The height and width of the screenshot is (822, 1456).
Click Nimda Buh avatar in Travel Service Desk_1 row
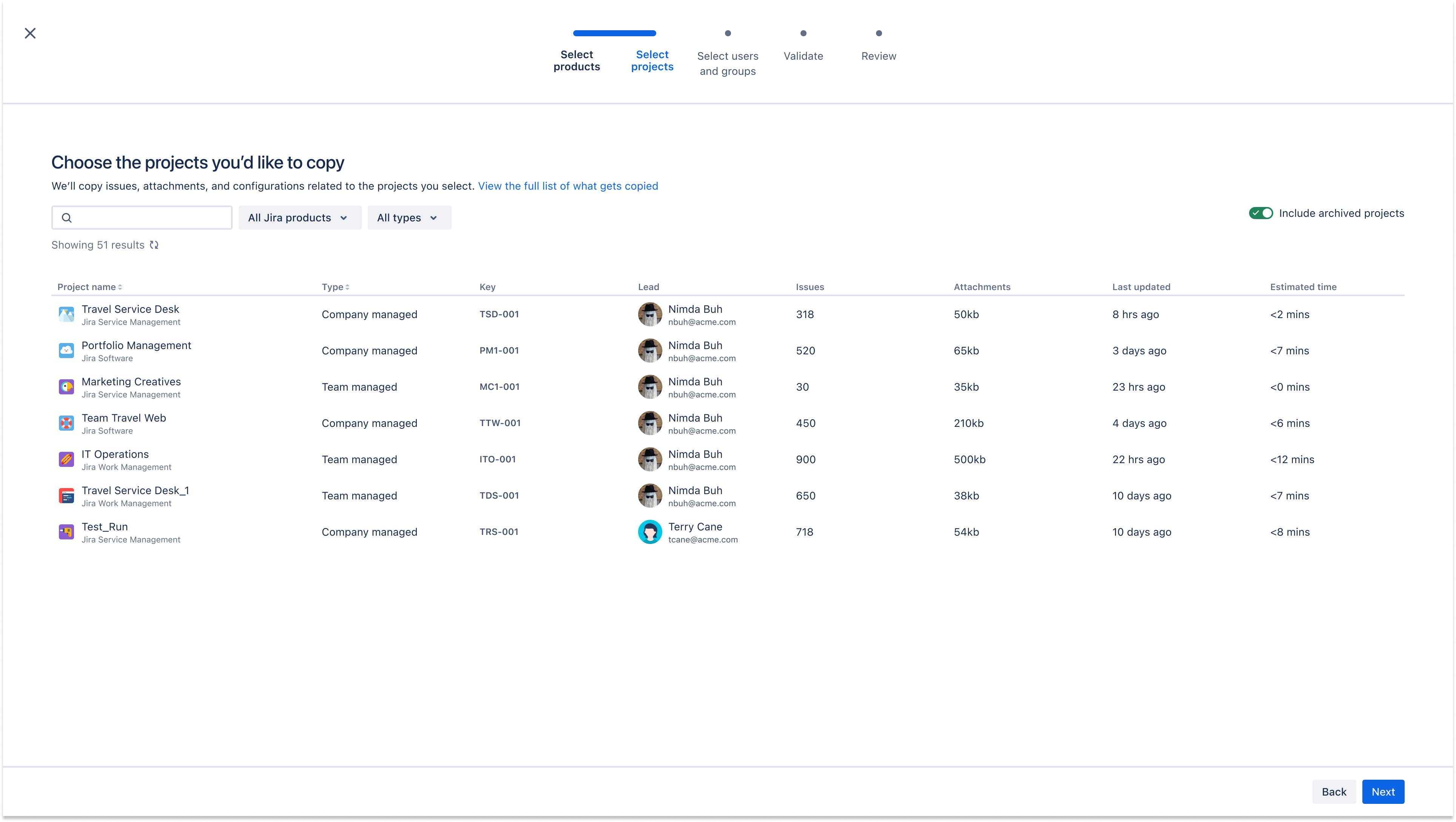(650, 496)
